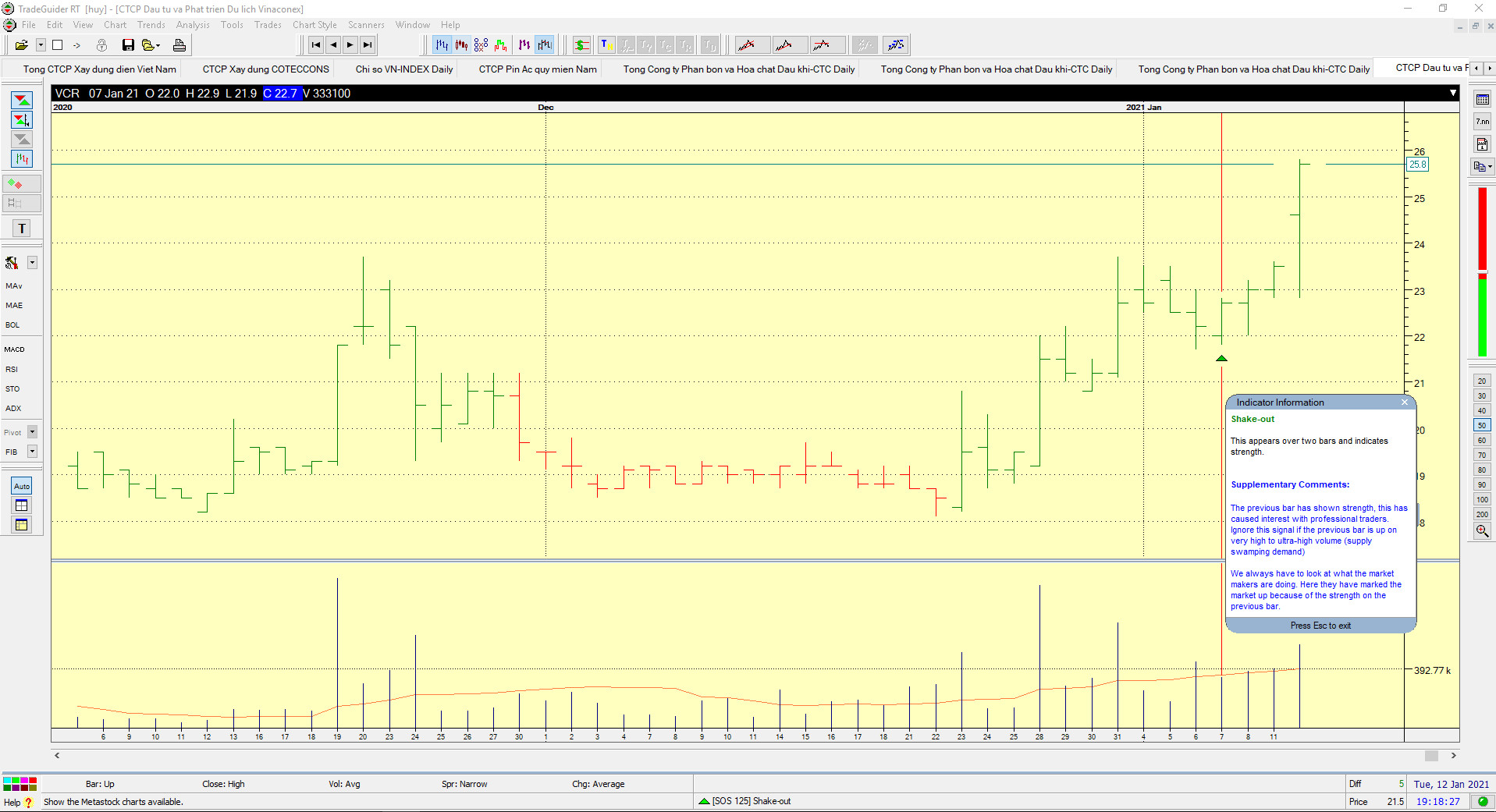The width and height of the screenshot is (1496, 812).
Task: Click the open folder icon in toolbar
Action: [21, 45]
